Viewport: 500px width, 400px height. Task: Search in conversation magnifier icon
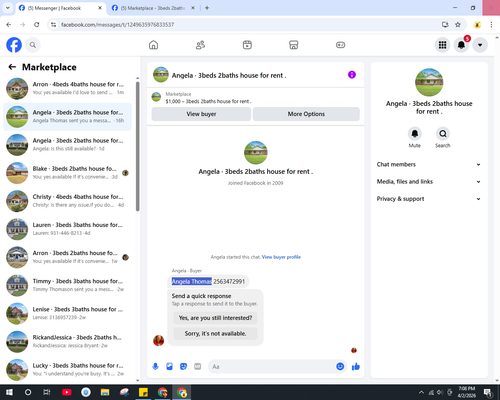(x=443, y=134)
